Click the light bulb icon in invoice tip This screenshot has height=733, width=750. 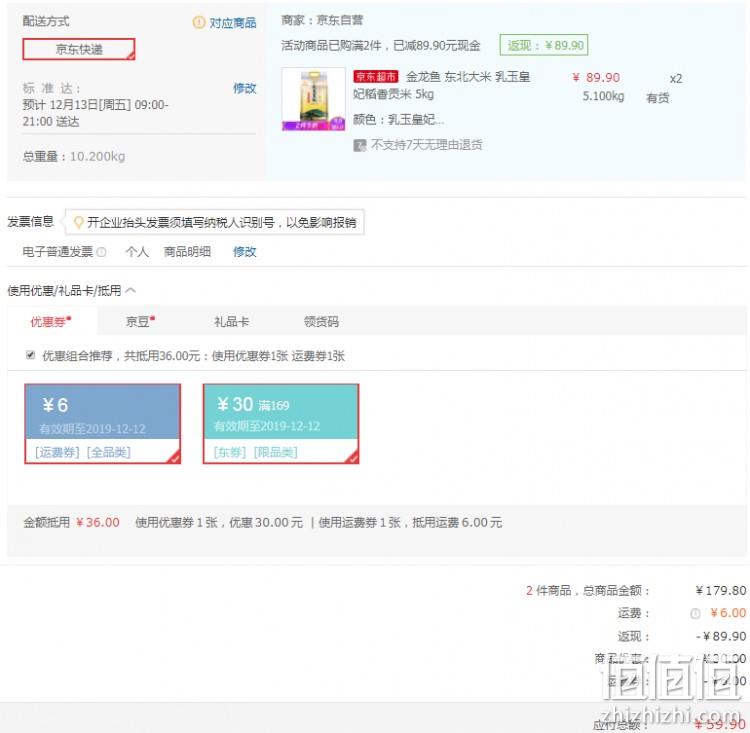pos(78,222)
